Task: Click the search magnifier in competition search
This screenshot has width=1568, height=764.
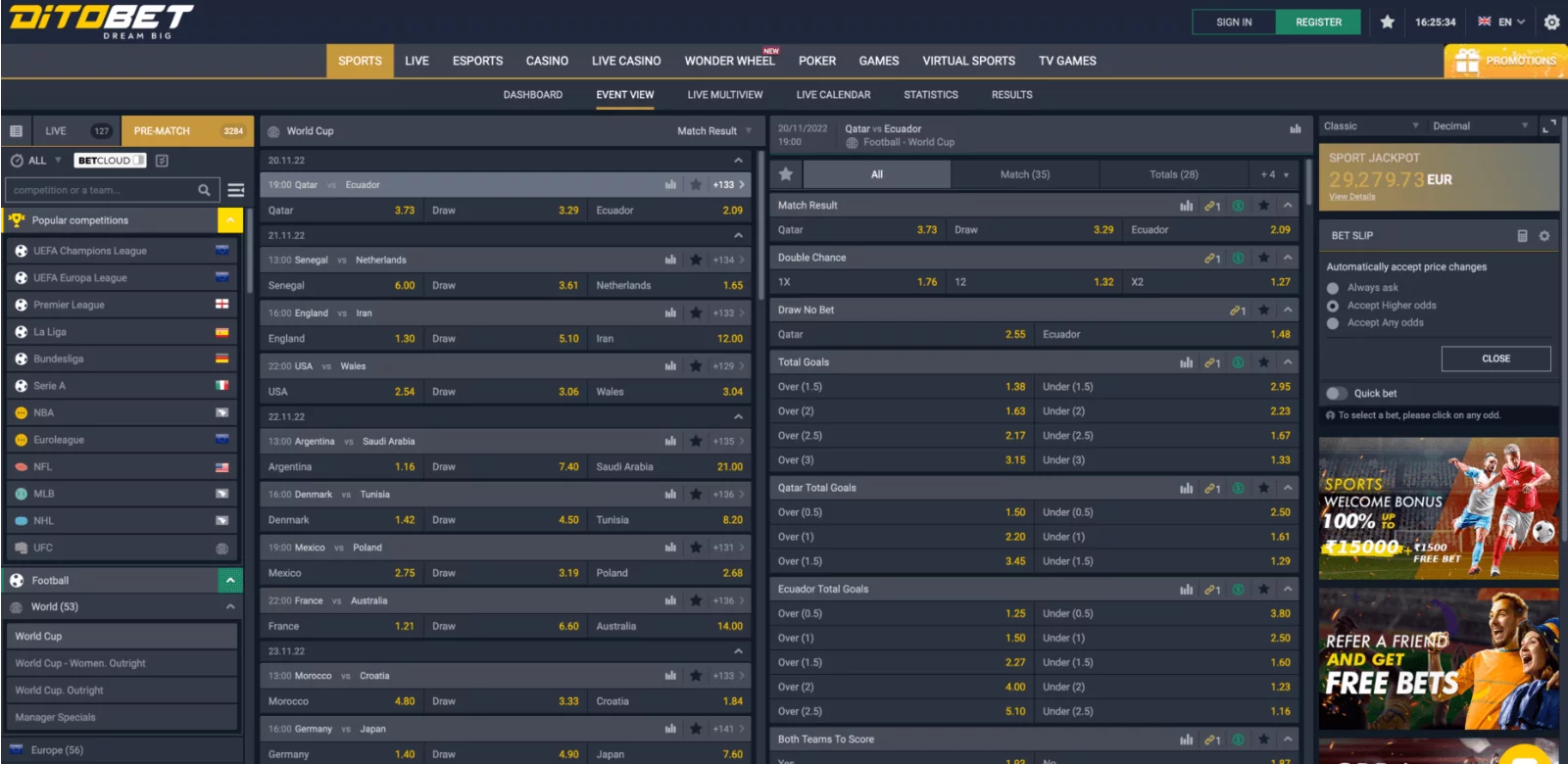Action: coord(204,190)
